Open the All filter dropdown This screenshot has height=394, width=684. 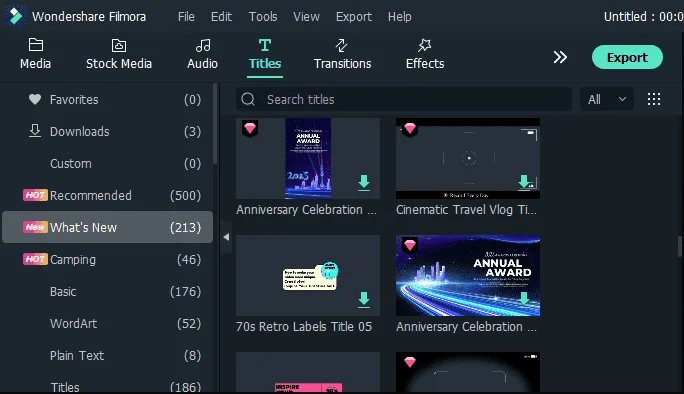click(606, 99)
